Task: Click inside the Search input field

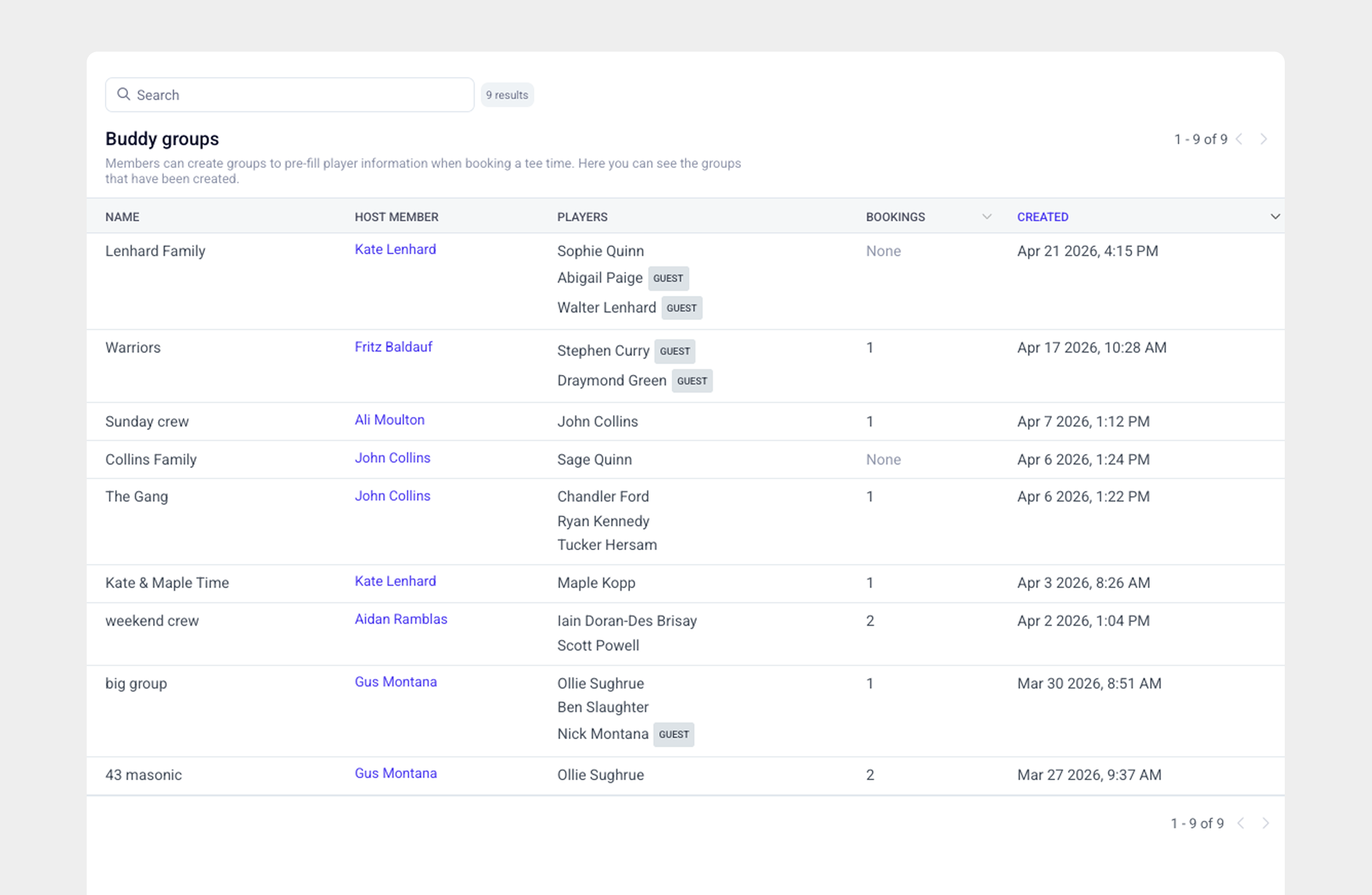Action: tap(288, 94)
